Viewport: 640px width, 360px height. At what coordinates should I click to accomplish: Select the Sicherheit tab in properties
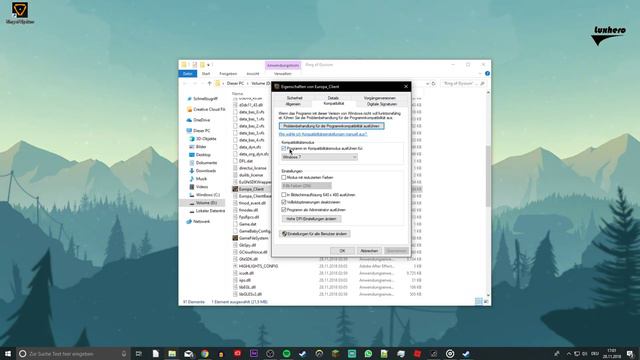click(x=294, y=98)
